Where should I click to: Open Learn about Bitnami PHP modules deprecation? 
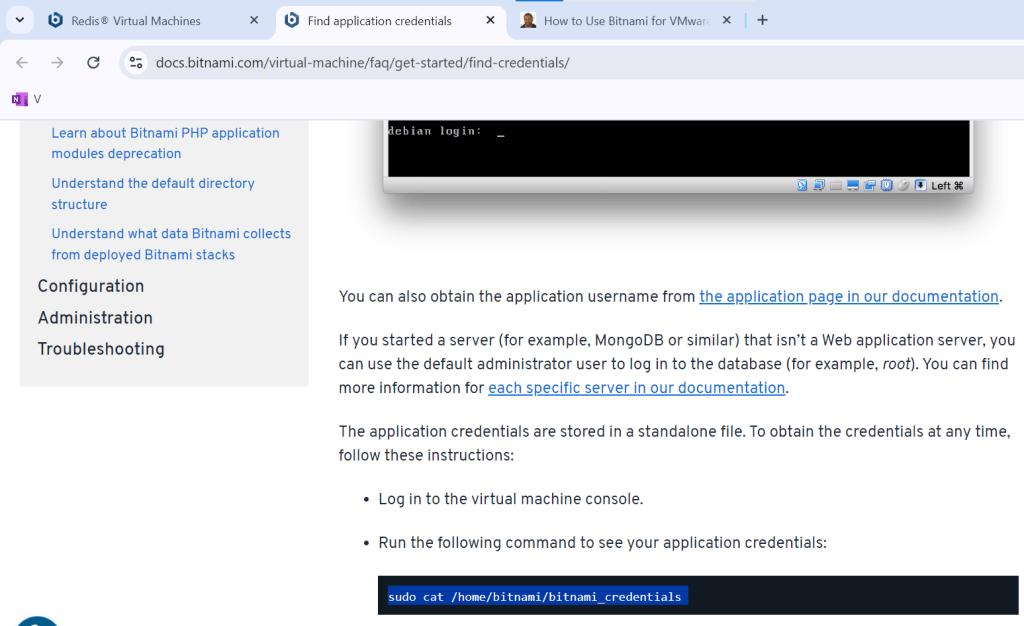165,143
